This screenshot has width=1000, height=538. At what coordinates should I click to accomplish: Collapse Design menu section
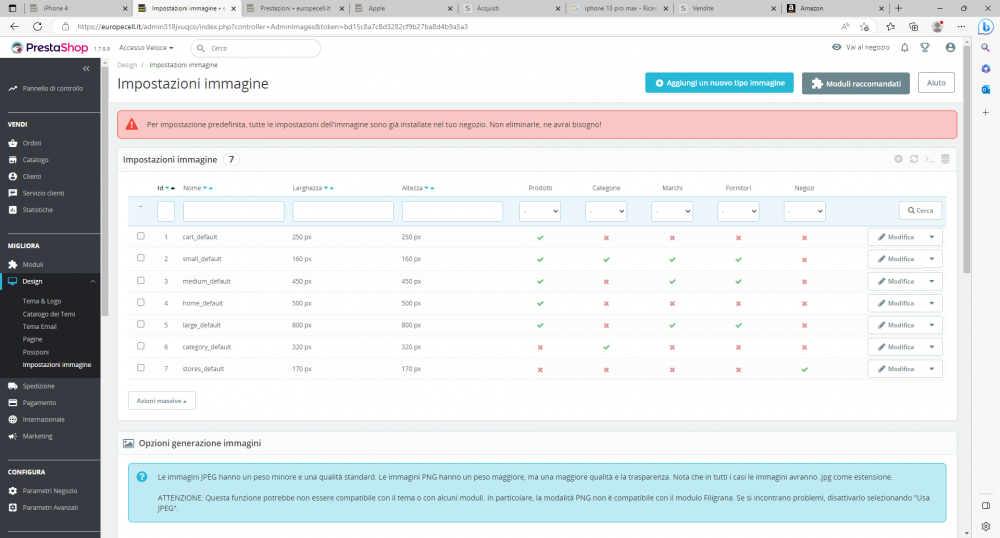92,281
